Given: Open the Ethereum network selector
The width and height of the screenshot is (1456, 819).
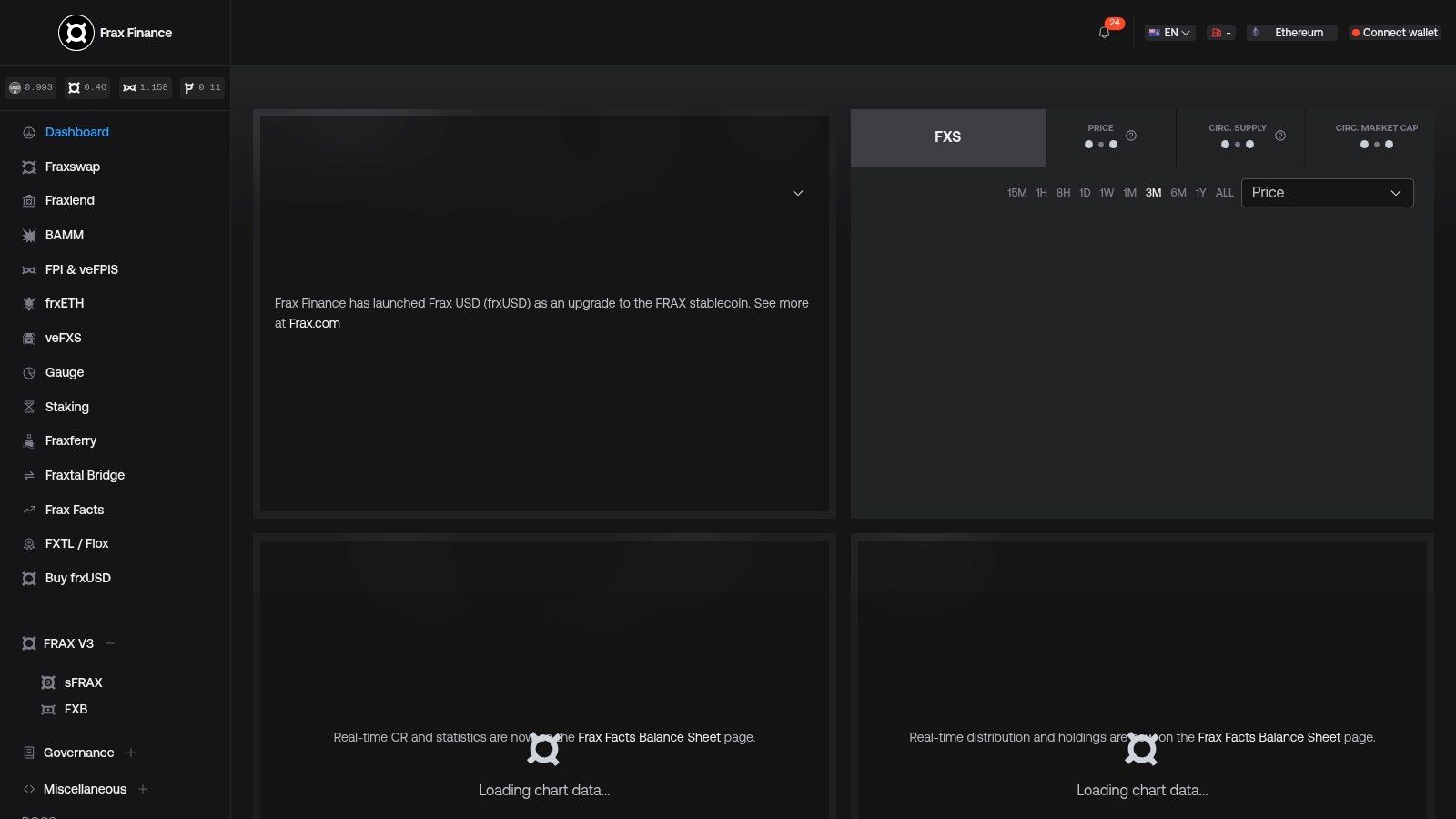Looking at the screenshot, I should (1292, 33).
